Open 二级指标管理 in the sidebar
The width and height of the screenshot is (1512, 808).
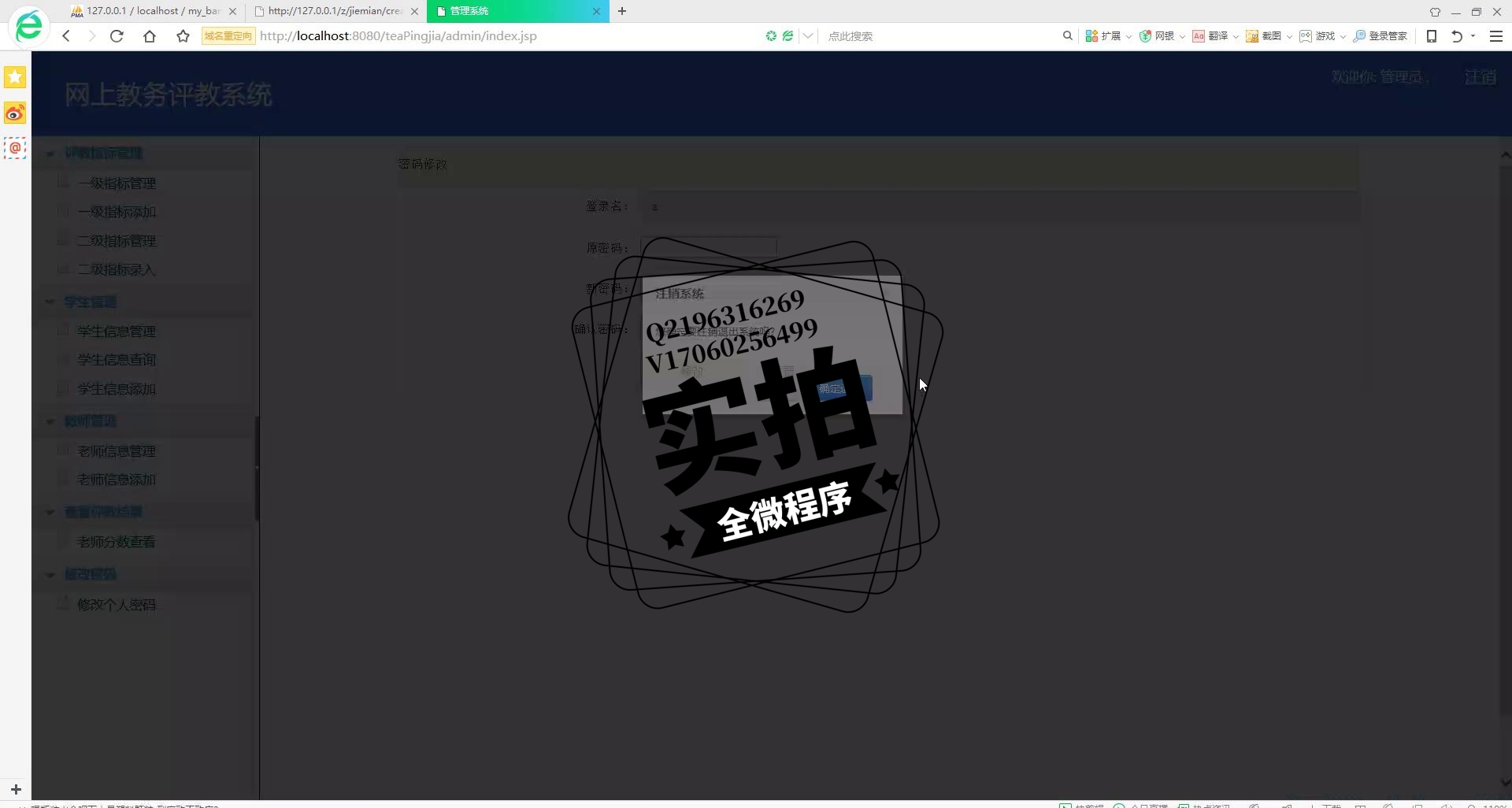click(117, 241)
